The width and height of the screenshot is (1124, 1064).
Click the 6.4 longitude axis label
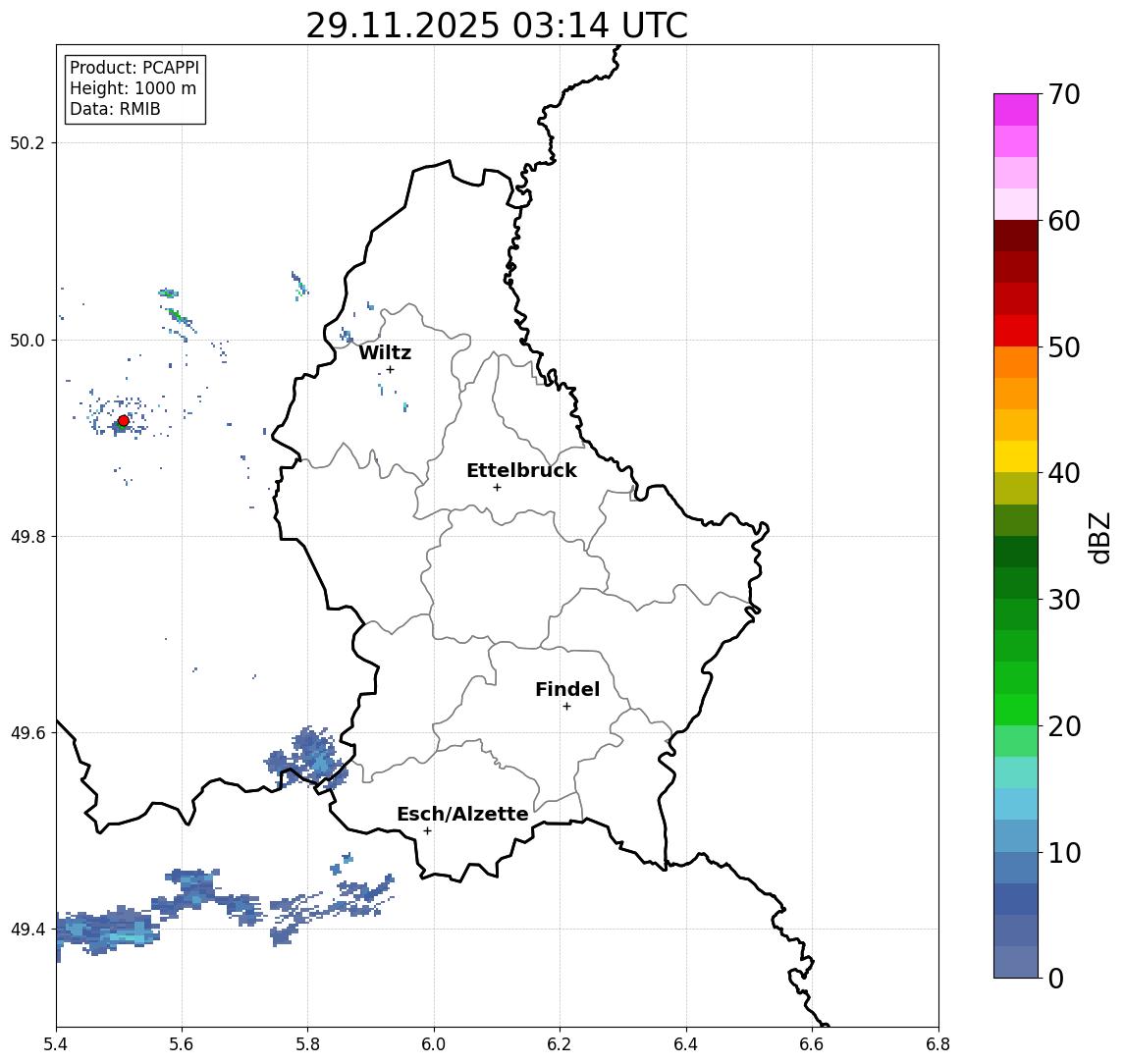(x=687, y=1044)
